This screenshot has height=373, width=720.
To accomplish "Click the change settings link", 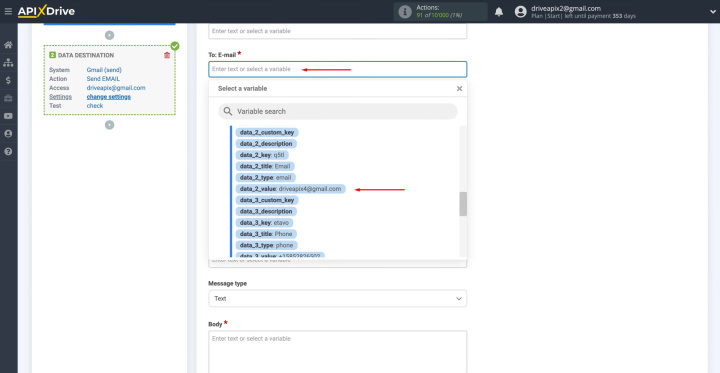I will [109, 97].
